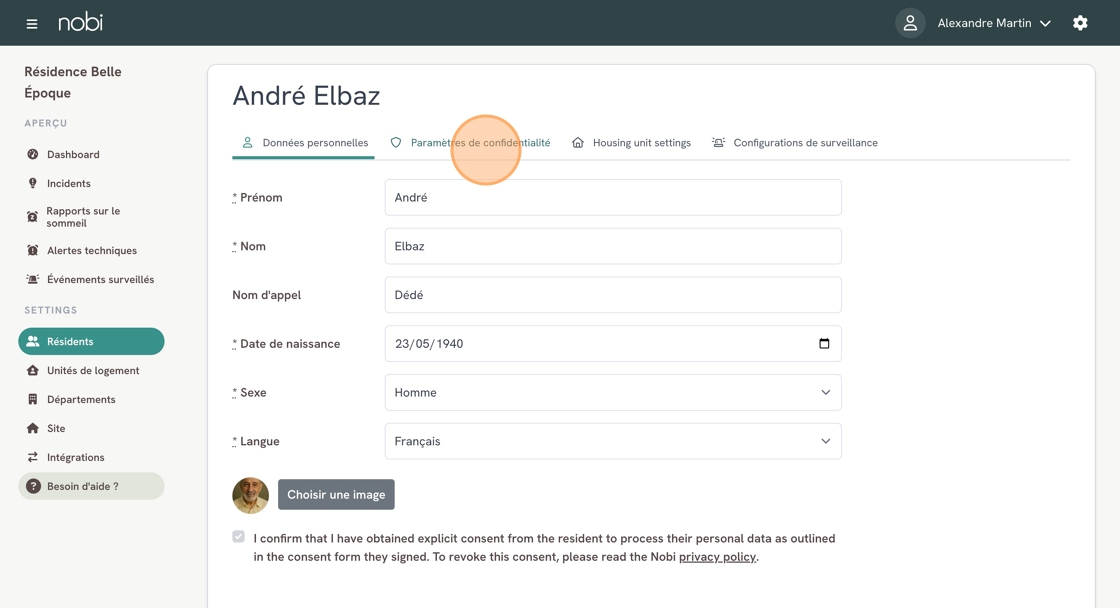
Task: Switch to Housing unit settings tab
Action: (641, 143)
